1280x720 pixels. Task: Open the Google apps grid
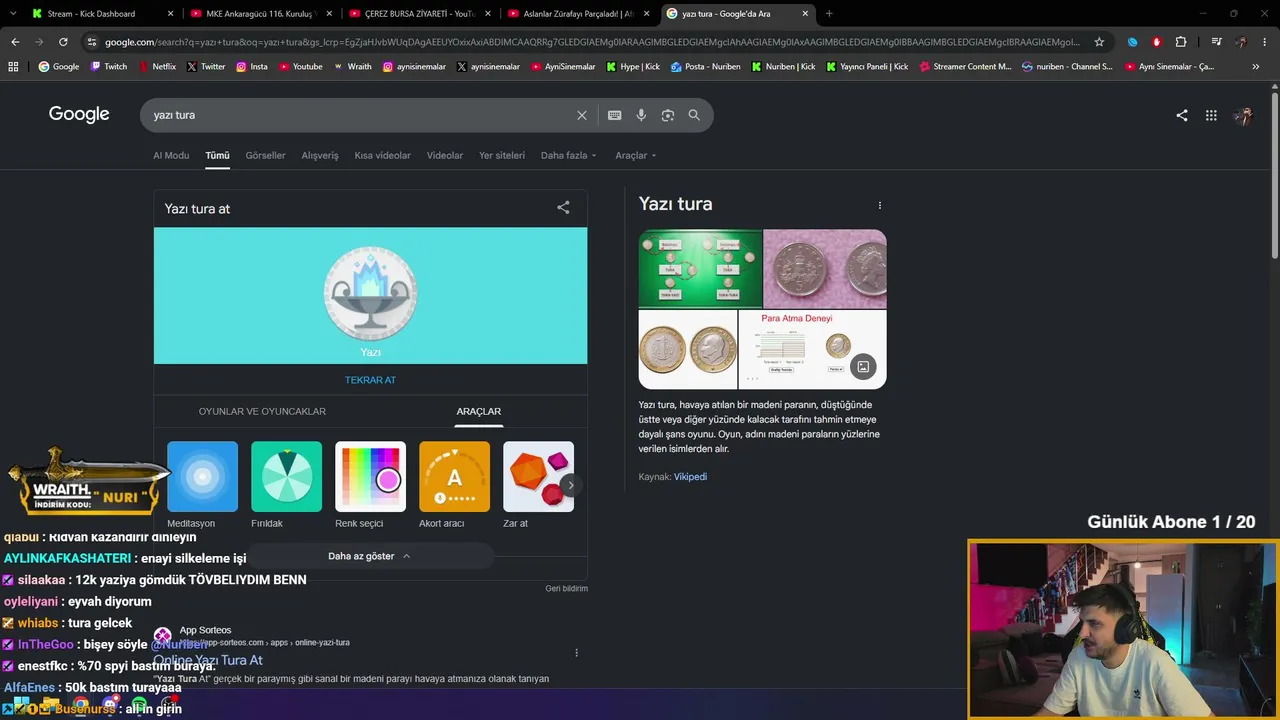pos(1211,115)
